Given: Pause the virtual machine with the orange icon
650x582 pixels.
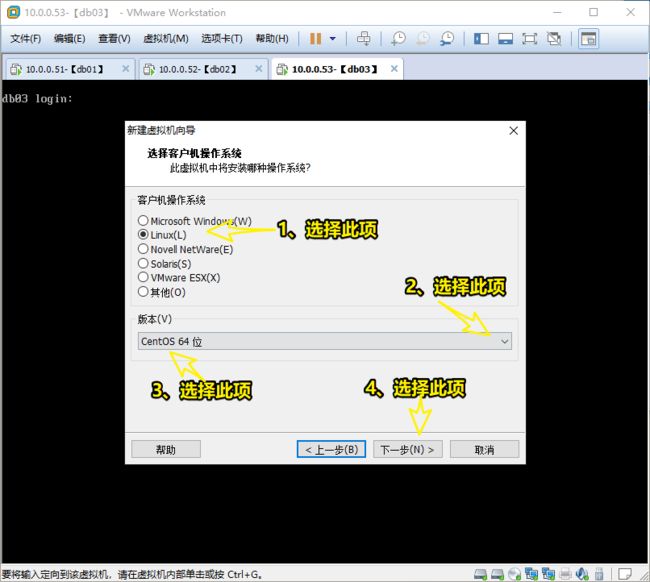Looking at the screenshot, I should (x=315, y=39).
